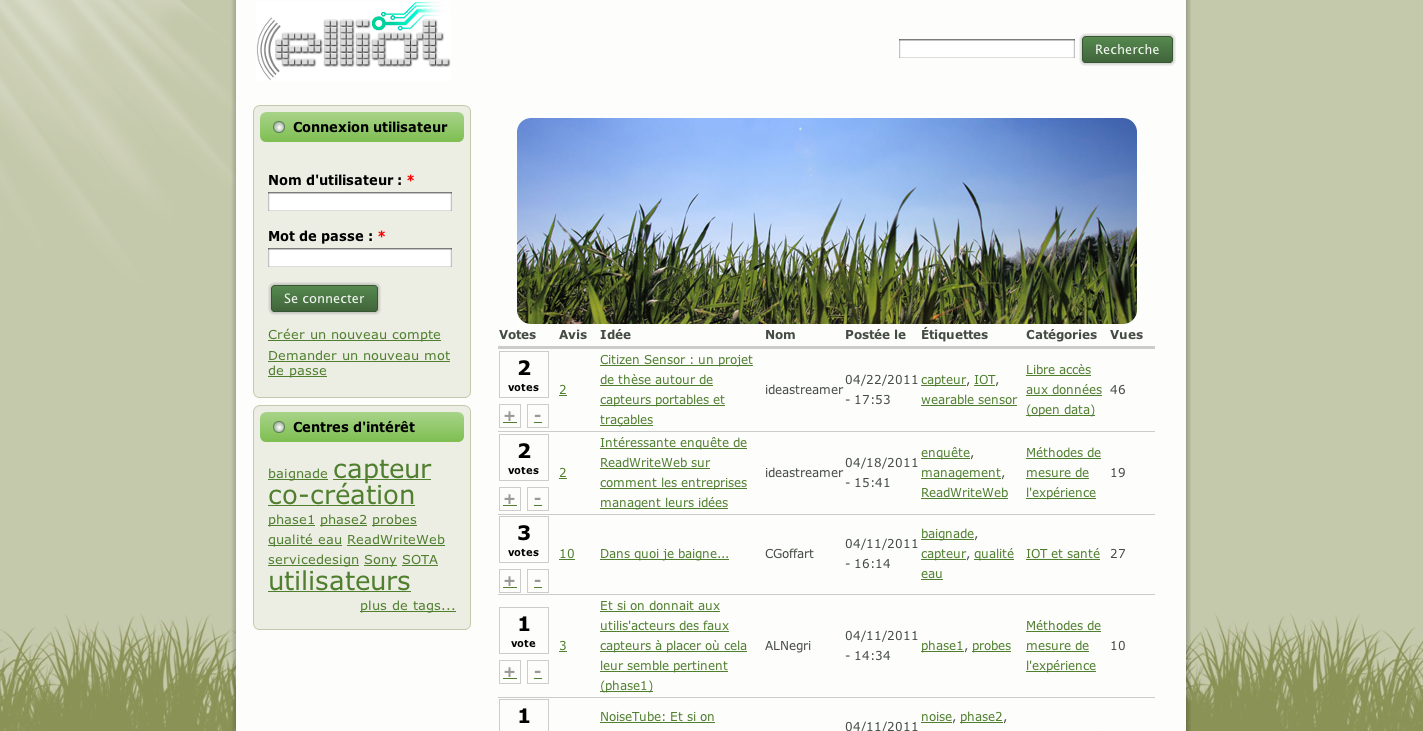Open Demander un nouveau mot de passe link
Image resolution: width=1423 pixels, height=731 pixels.
pyautogui.click(x=359, y=362)
